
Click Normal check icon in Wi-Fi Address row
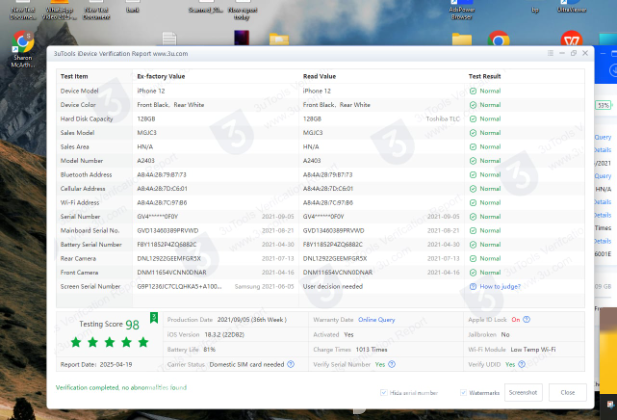pos(473,203)
